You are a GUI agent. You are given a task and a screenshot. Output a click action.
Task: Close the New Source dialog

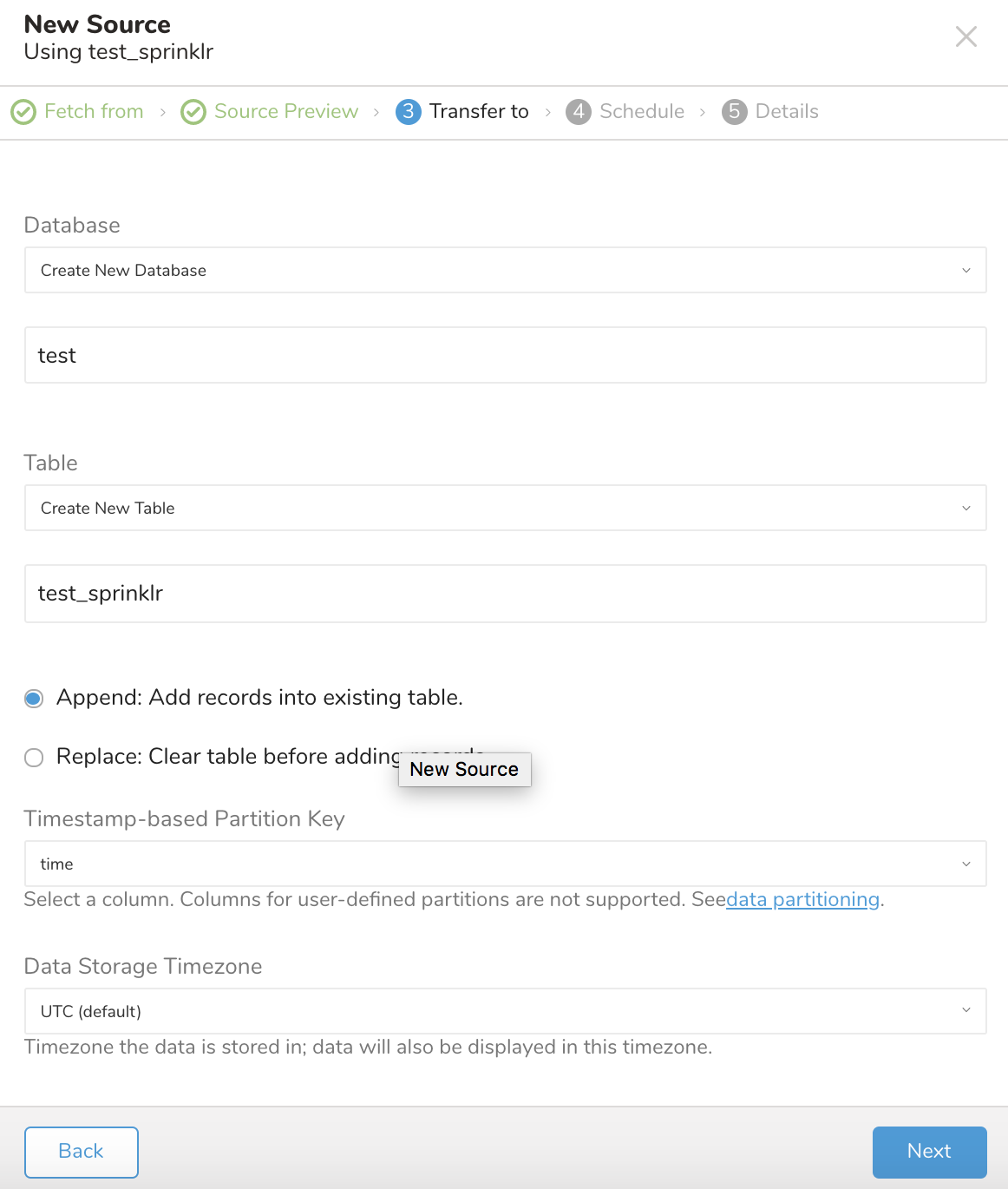(x=965, y=36)
